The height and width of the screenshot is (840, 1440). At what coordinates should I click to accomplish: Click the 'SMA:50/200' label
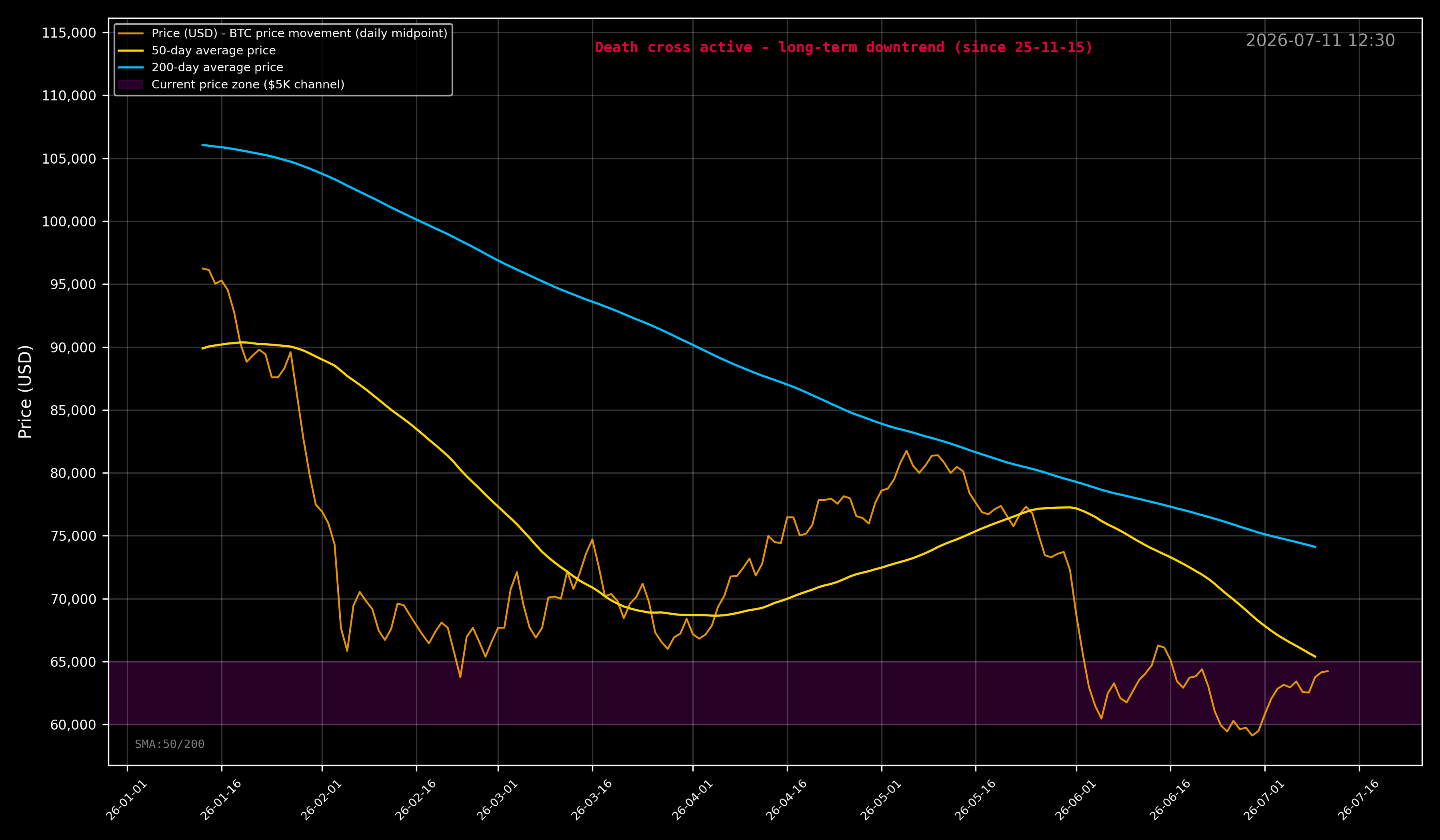click(170, 744)
